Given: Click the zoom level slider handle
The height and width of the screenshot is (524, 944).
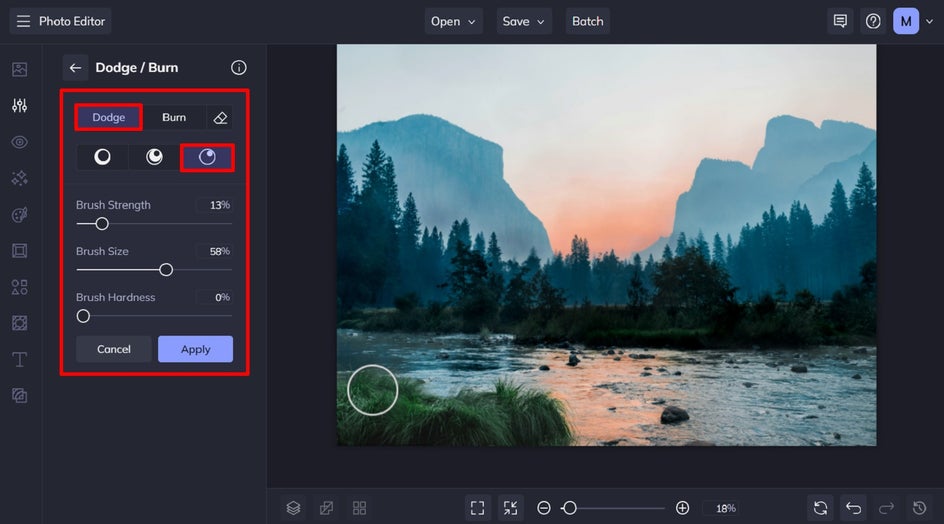Looking at the screenshot, I should click(x=569, y=508).
